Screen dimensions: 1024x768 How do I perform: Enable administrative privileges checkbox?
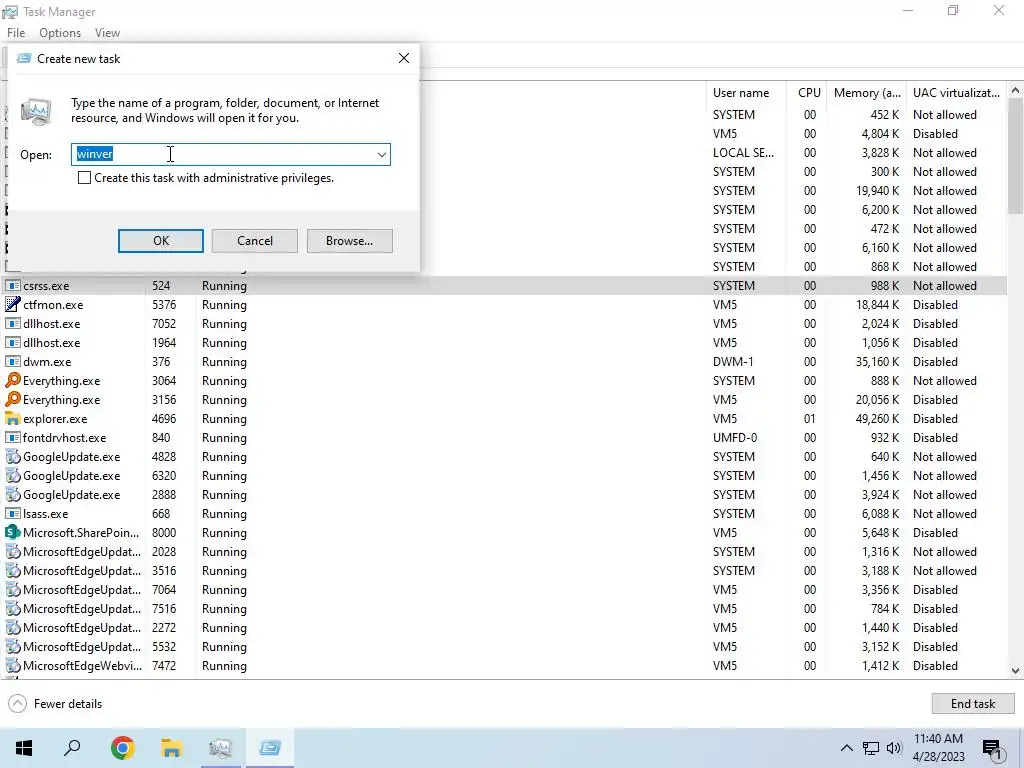84,178
